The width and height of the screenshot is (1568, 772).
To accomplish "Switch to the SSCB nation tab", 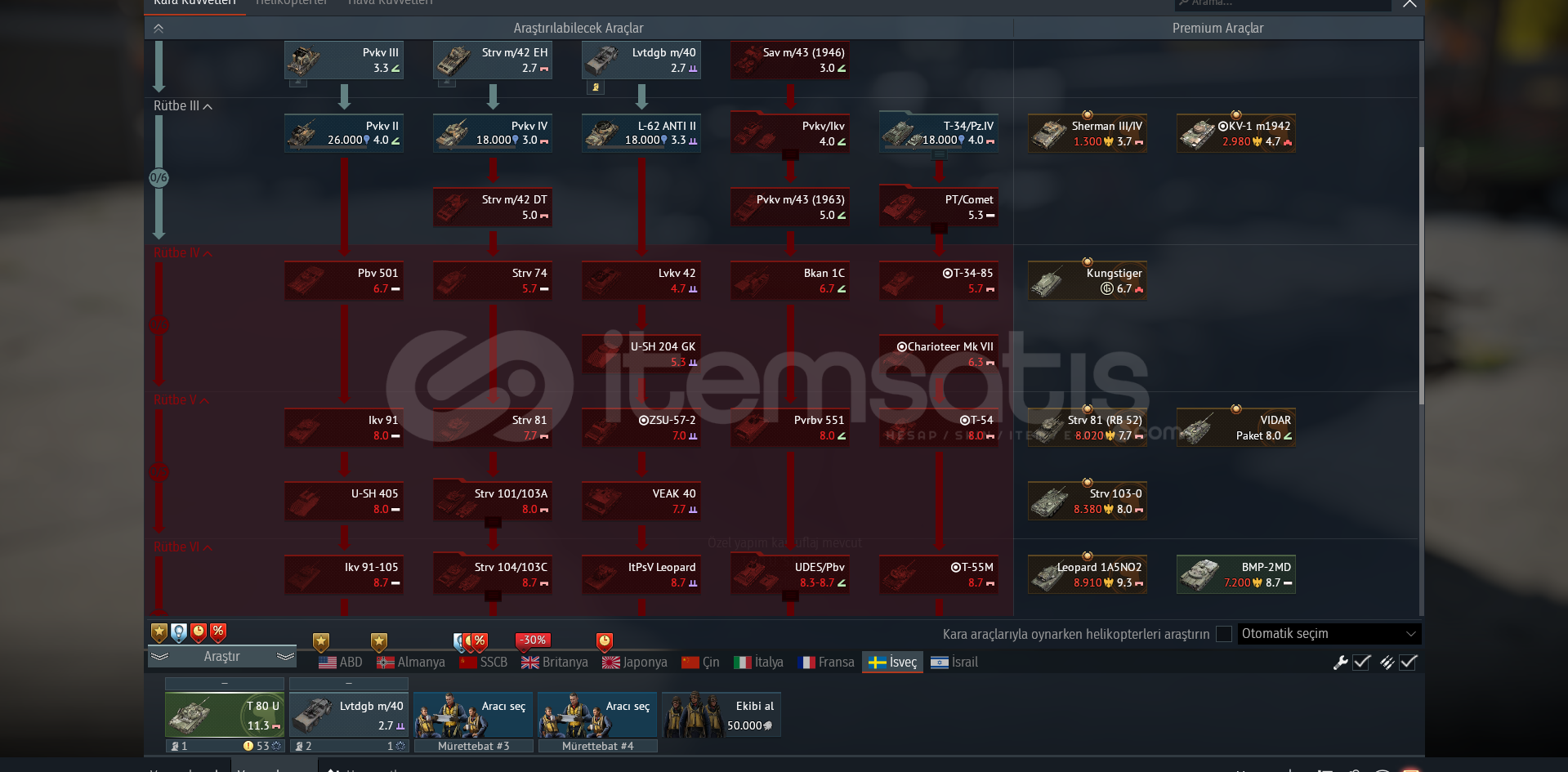I will (484, 663).
